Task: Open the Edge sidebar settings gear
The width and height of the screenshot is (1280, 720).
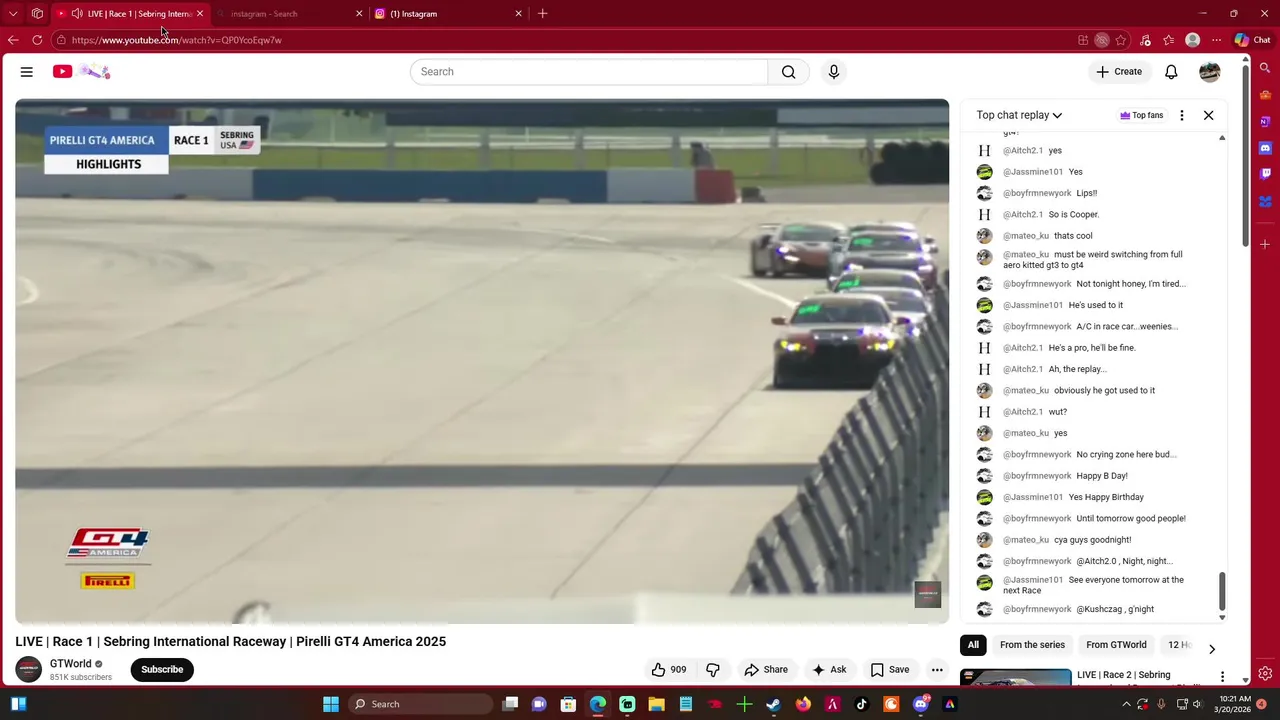Action: click(1265, 673)
